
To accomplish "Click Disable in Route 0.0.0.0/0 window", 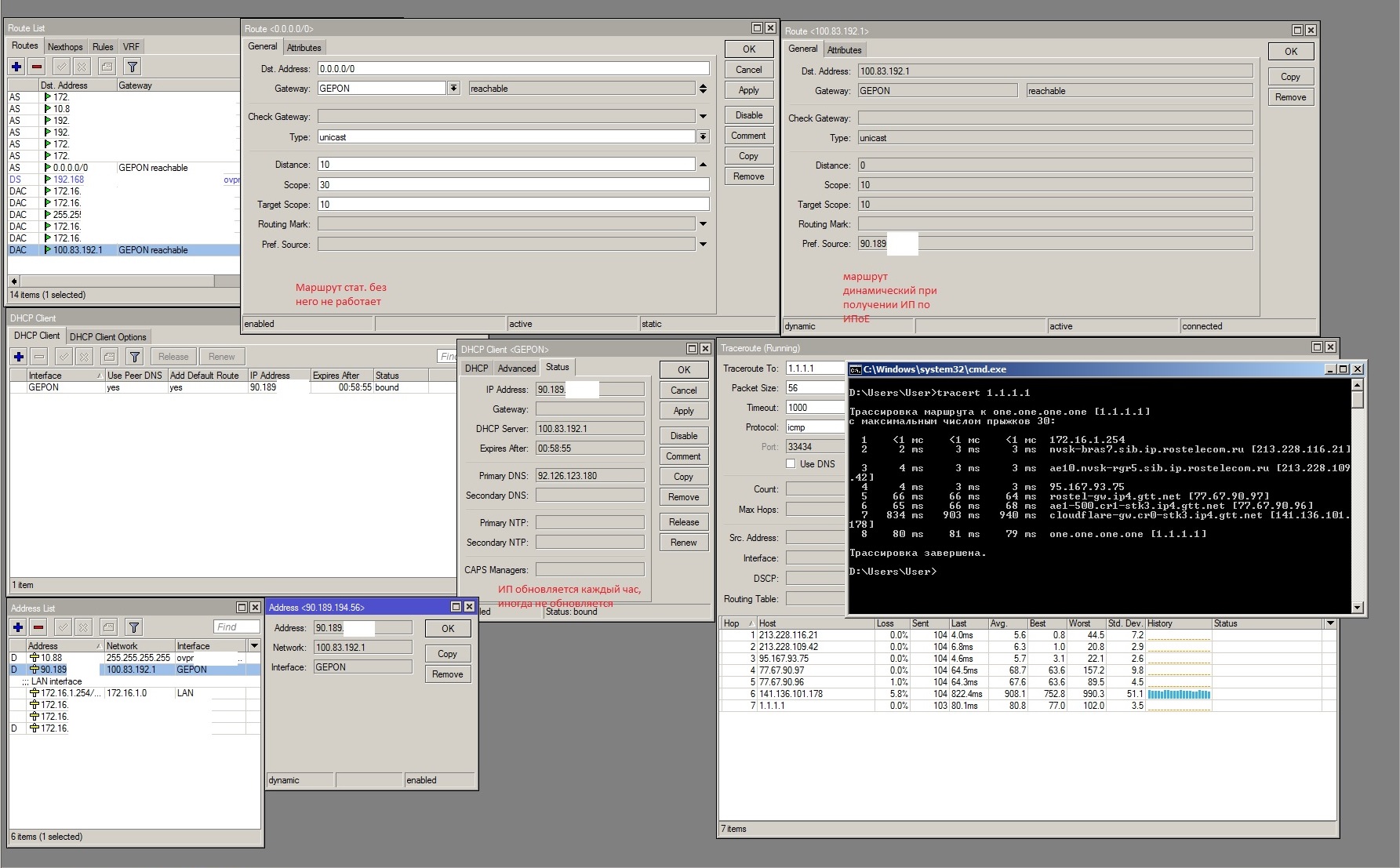I will pyautogui.click(x=749, y=115).
